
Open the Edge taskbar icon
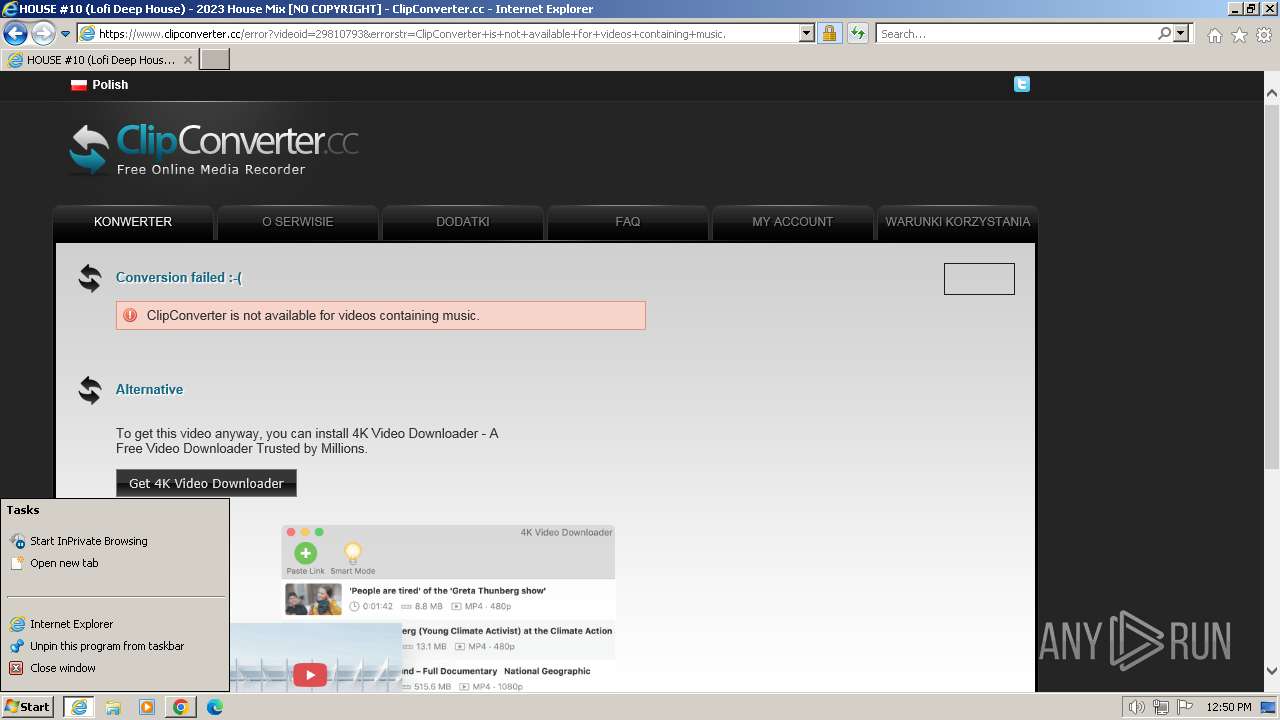point(215,707)
